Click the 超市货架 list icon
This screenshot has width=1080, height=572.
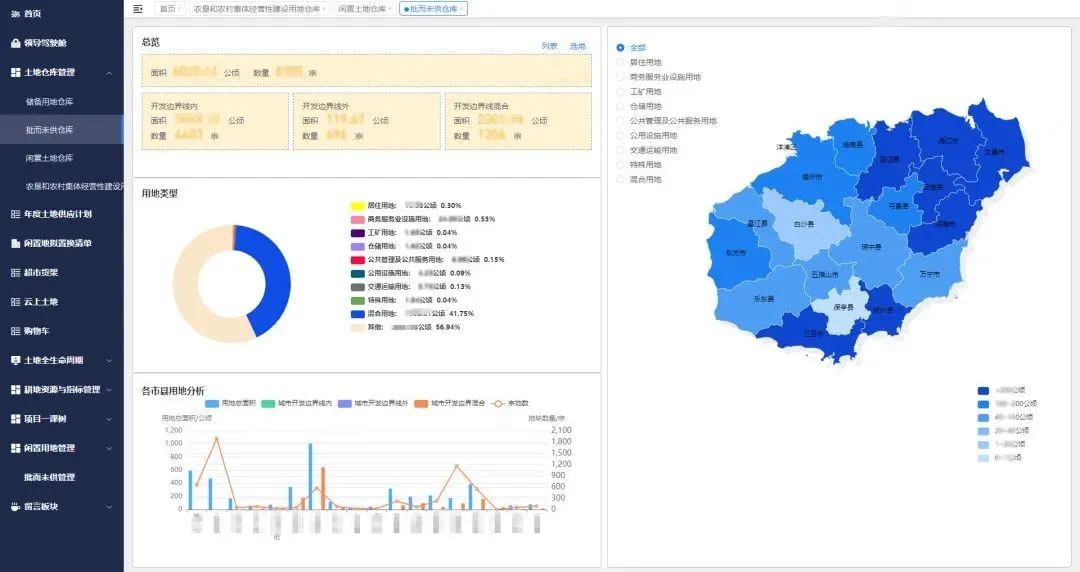coord(15,273)
